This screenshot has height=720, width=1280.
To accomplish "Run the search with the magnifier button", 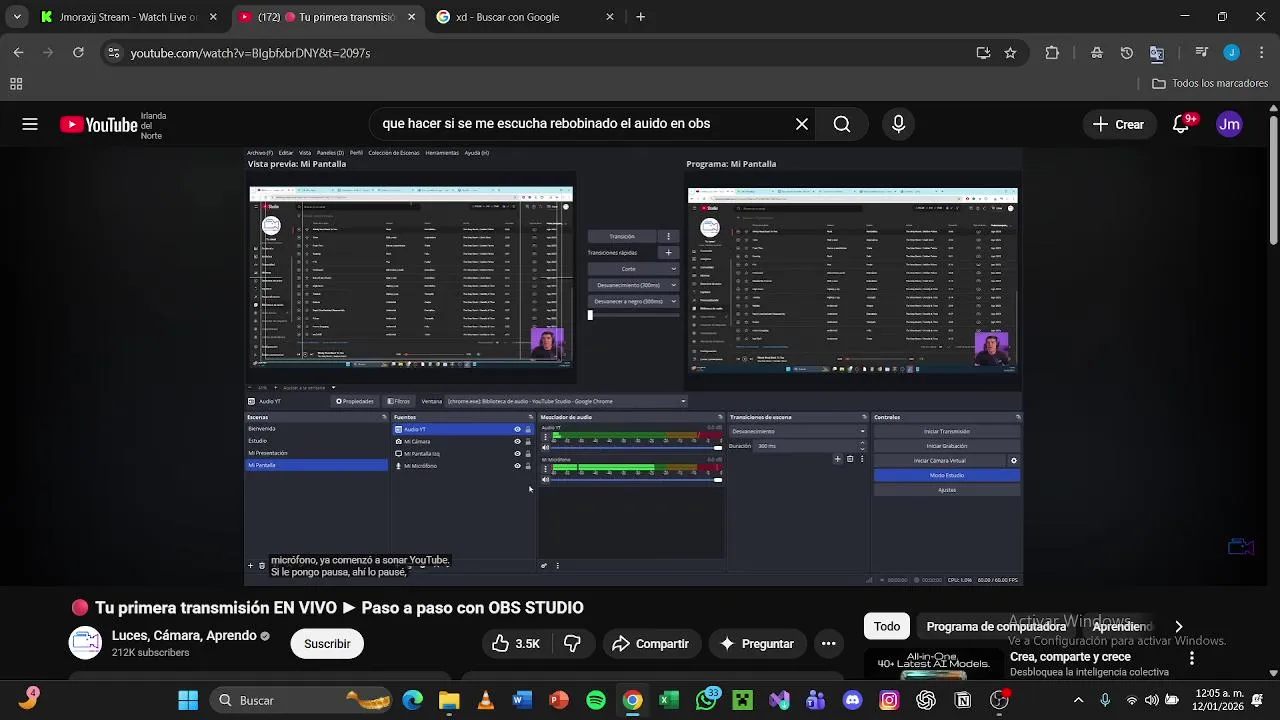I will (x=842, y=124).
